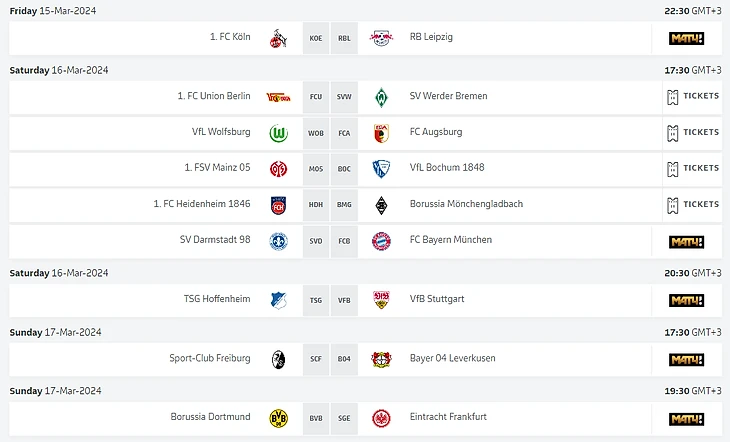Viewport: 730px width, 442px height.
Task: Open the Borussia Mönchengladbach team link
Action: pos(466,204)
